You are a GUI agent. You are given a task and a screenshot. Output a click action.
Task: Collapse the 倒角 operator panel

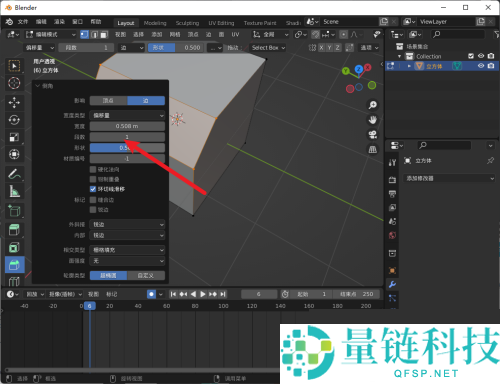click(x=38, y=86)
